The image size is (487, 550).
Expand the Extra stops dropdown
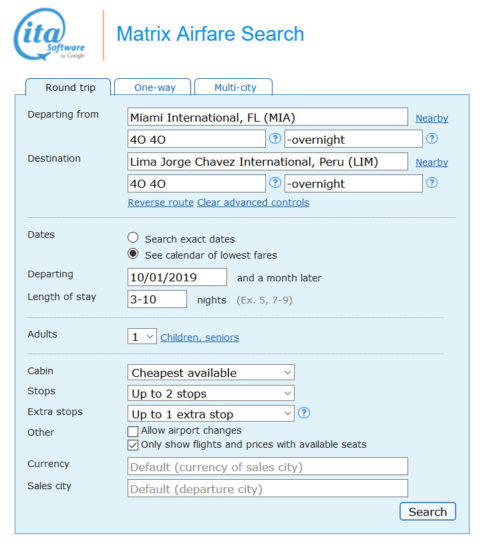point(211,414)
